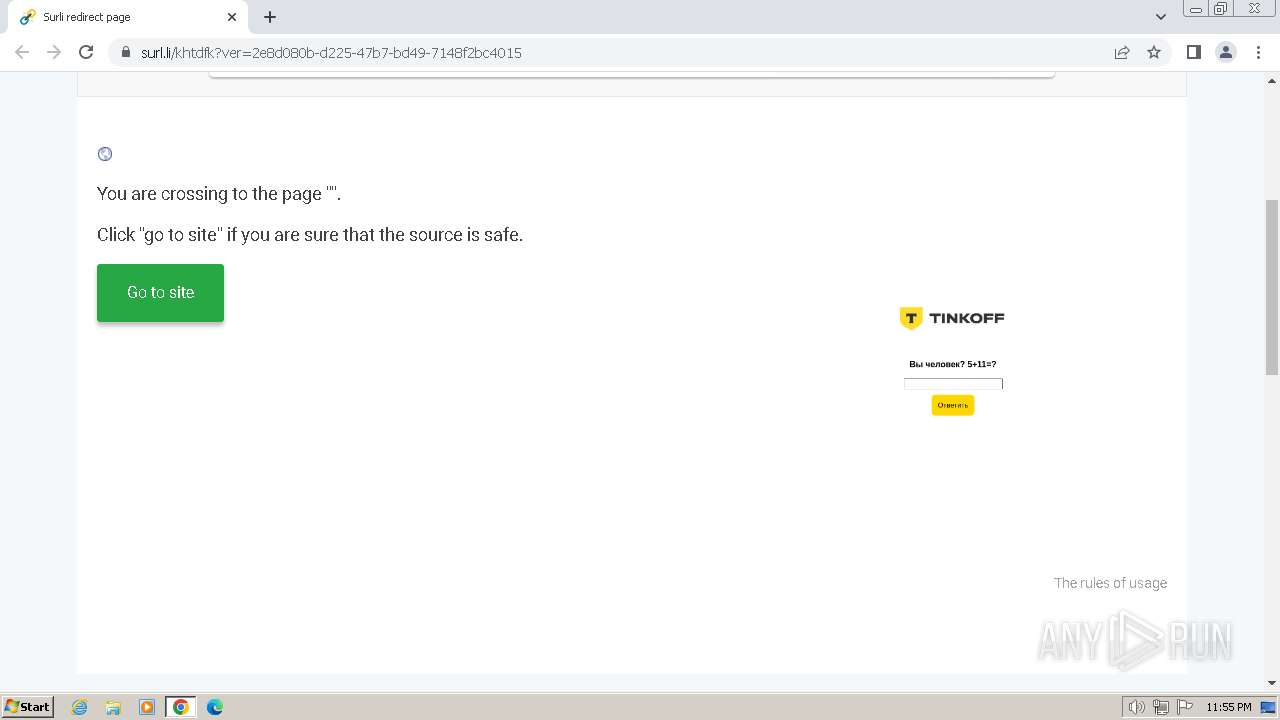The width and height of the screenshot is (1280, 720).
Task: Launch Internet Explorer from taskbar
Action: pyautogui.click(x=80, y=707)
